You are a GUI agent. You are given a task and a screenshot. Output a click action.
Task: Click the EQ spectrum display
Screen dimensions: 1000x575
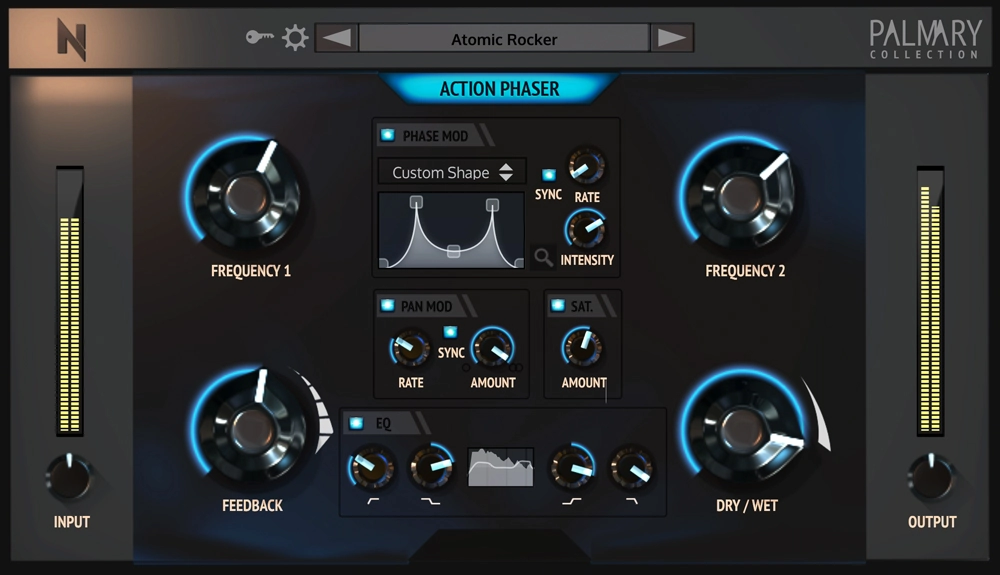(x=501, y=467)
